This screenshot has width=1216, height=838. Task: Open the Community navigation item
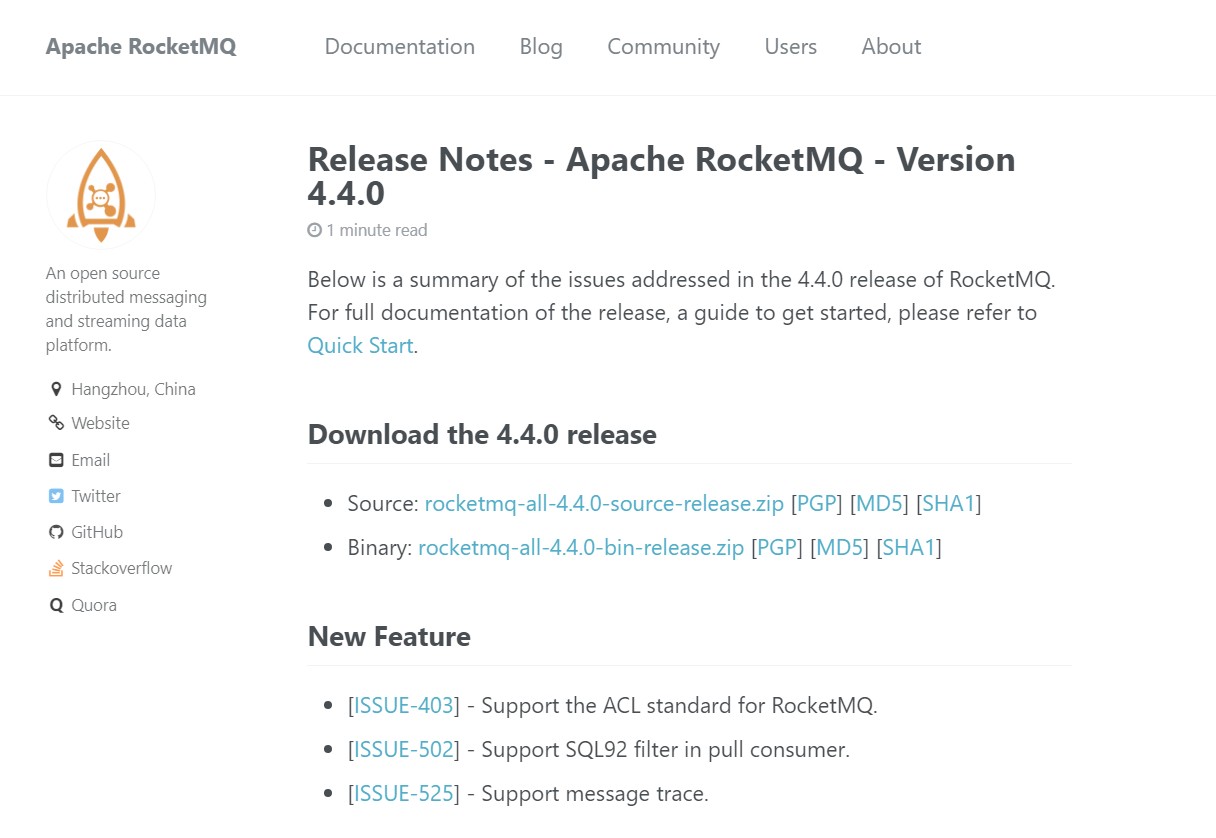pyautogui.click(x=664, y=47)
